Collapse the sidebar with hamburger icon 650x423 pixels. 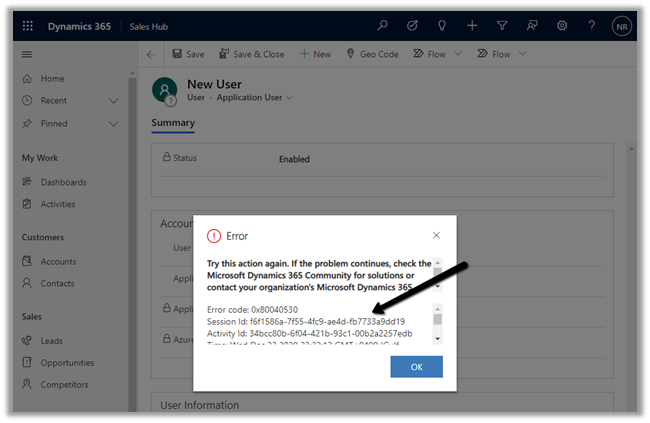(x=27, y=54)
